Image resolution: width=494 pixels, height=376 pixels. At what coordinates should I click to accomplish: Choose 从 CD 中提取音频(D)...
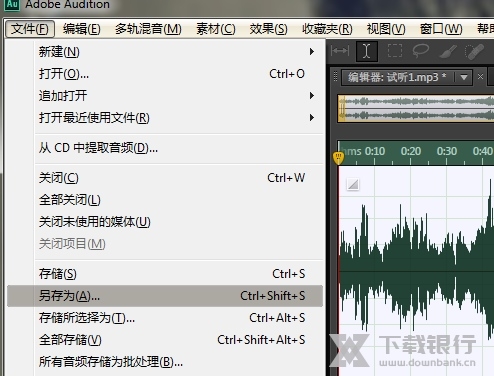point(165,148)
